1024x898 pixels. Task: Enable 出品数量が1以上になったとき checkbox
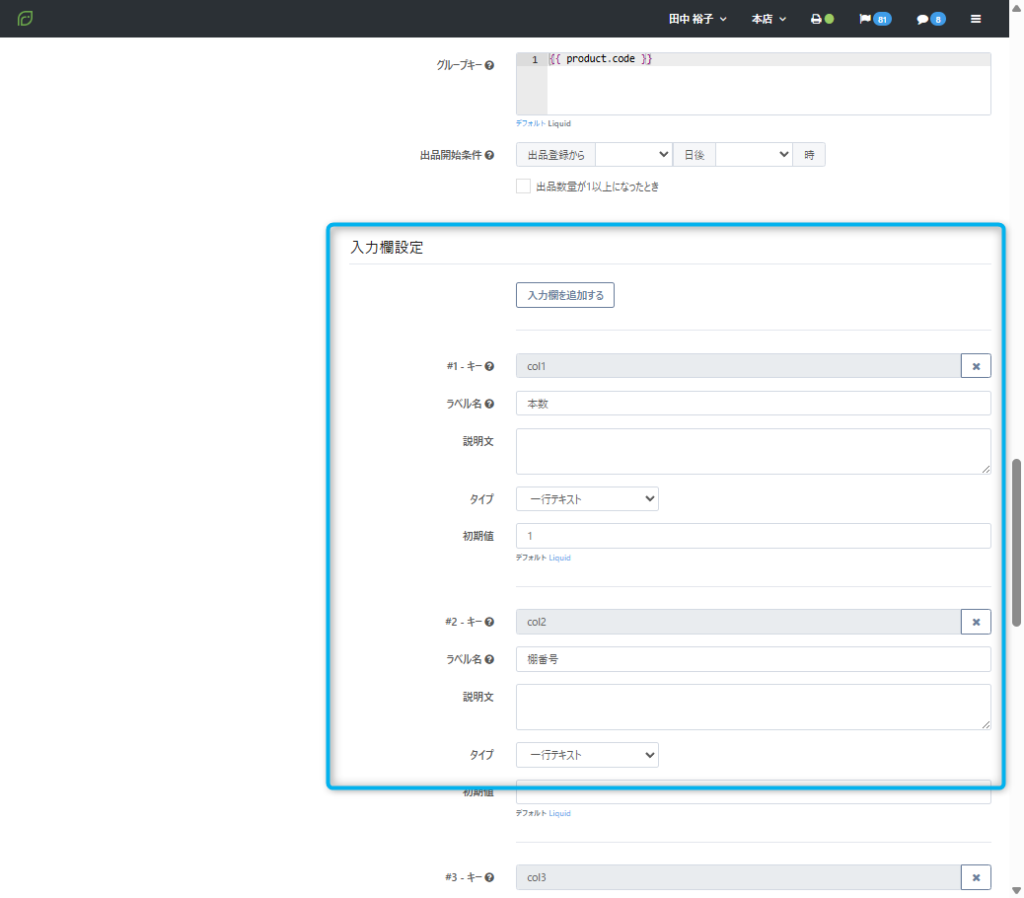click(x=523, y=186)
